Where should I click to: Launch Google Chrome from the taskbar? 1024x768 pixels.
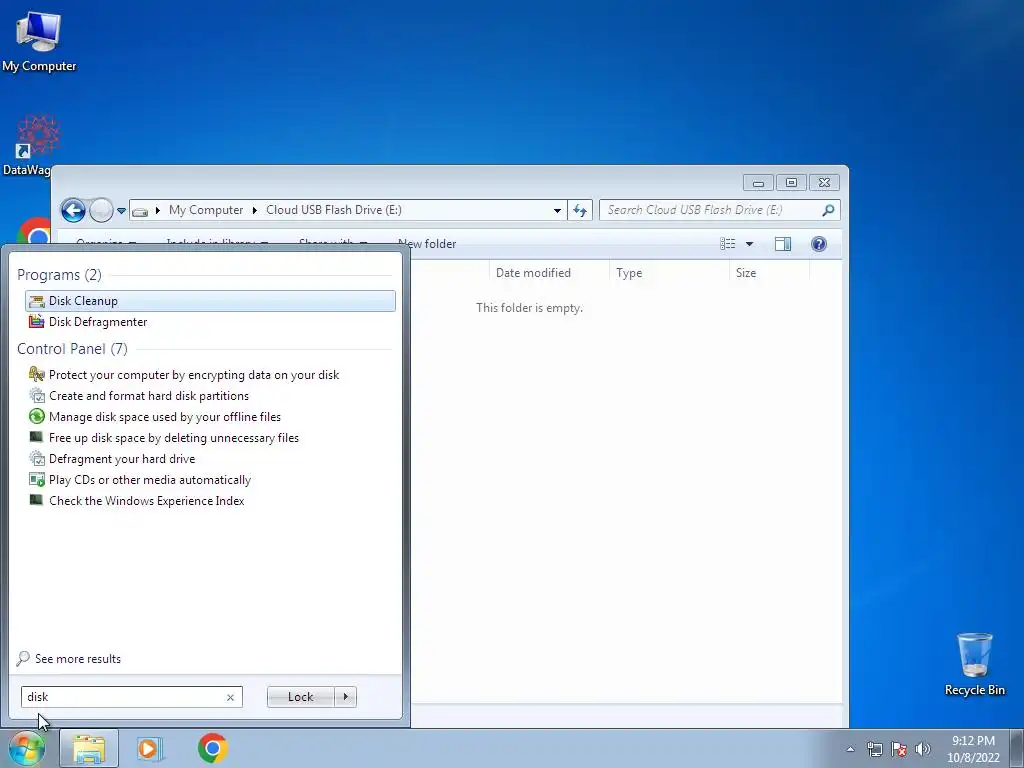[x=213, y=748]
